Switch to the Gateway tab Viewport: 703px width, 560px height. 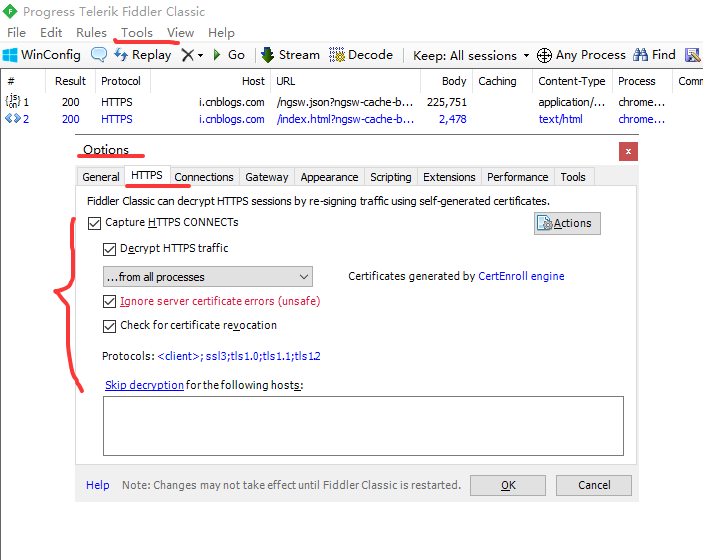(267, 177)
